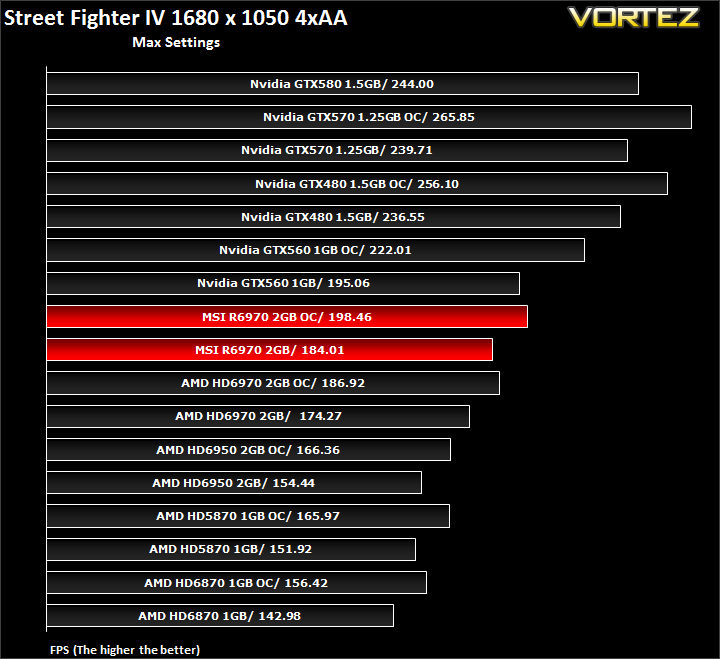
Task: Select the AMD HD5870 1GB 151.92 bar
Action: point(231,549)
